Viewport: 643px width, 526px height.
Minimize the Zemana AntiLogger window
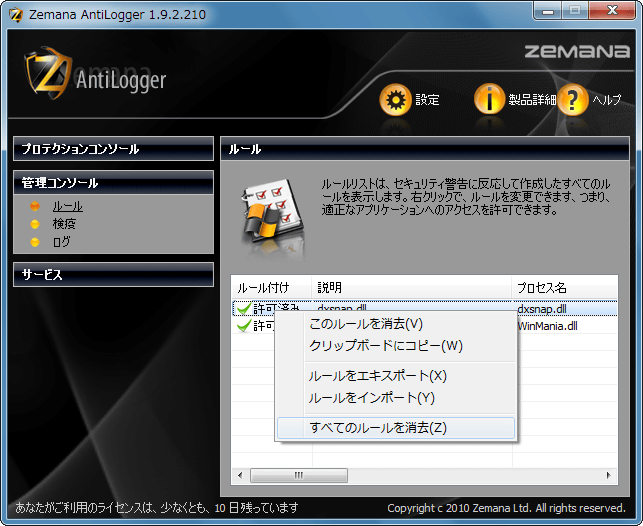(x=548, y=11)
